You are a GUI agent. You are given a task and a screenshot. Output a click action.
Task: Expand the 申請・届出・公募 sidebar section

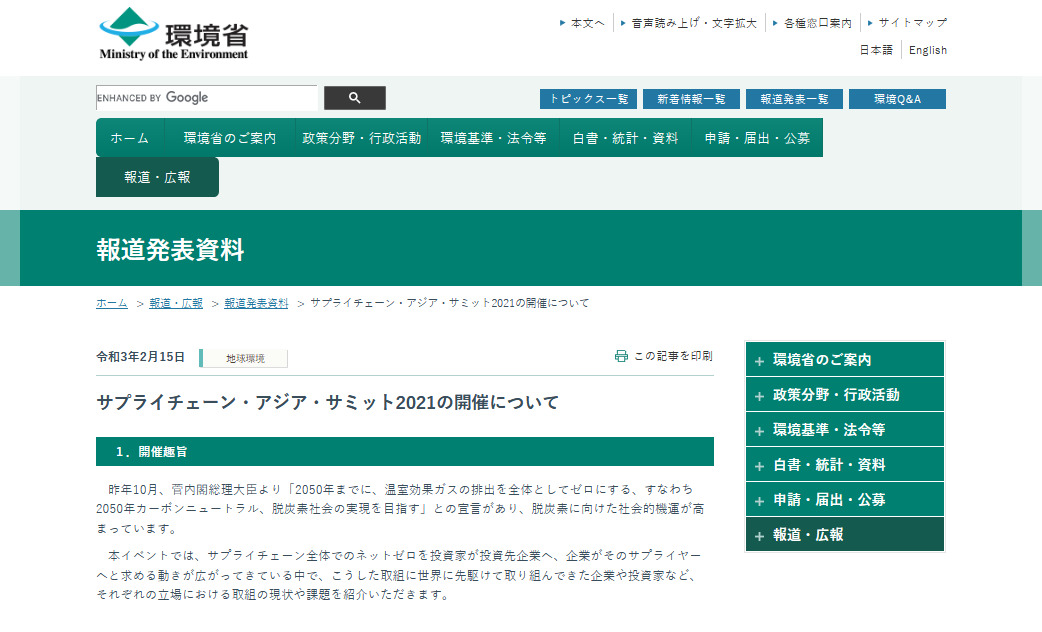click(x=844, y=500)
